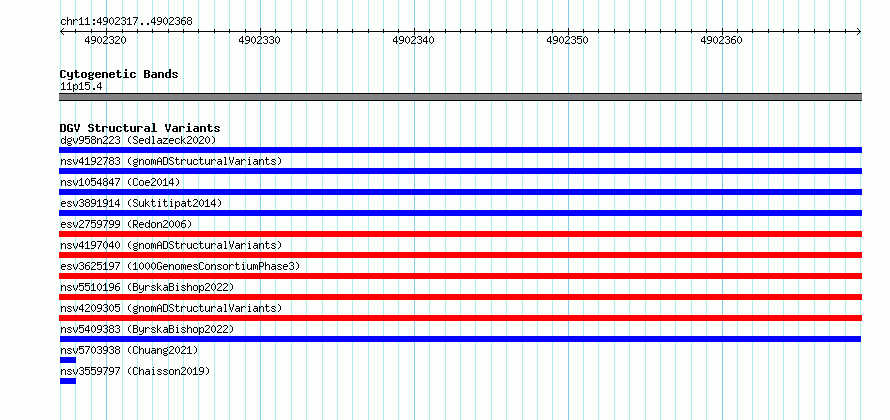This screenshot has height=420, width=890.
Task: Open nsv5703938 (Chuang2021) variant
Action: pos(129,350)
